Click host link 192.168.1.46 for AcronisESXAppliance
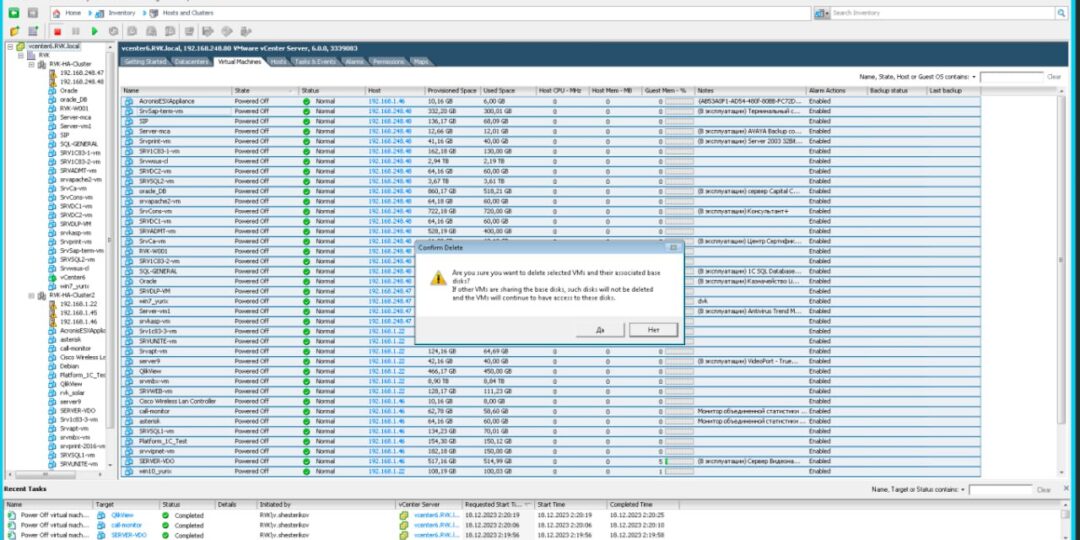 click(386, 101)
